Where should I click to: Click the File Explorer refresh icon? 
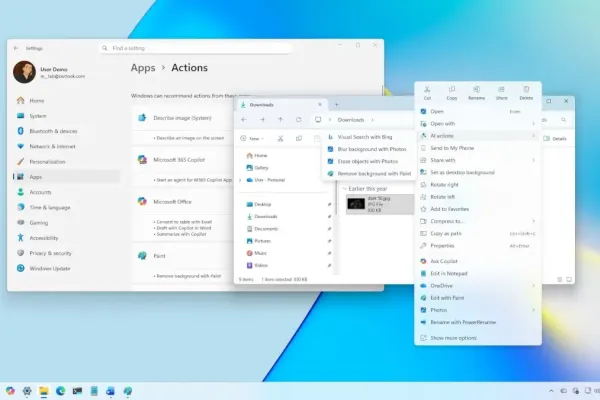point(299,120)
